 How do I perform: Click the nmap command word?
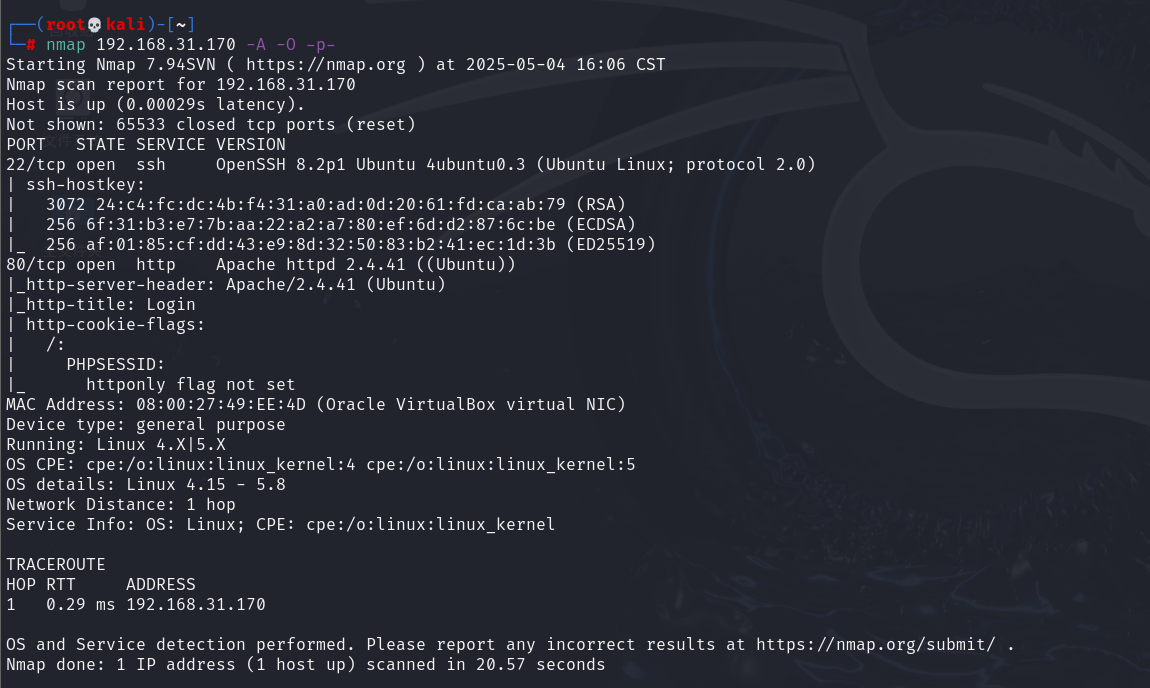tap(66, 45)
